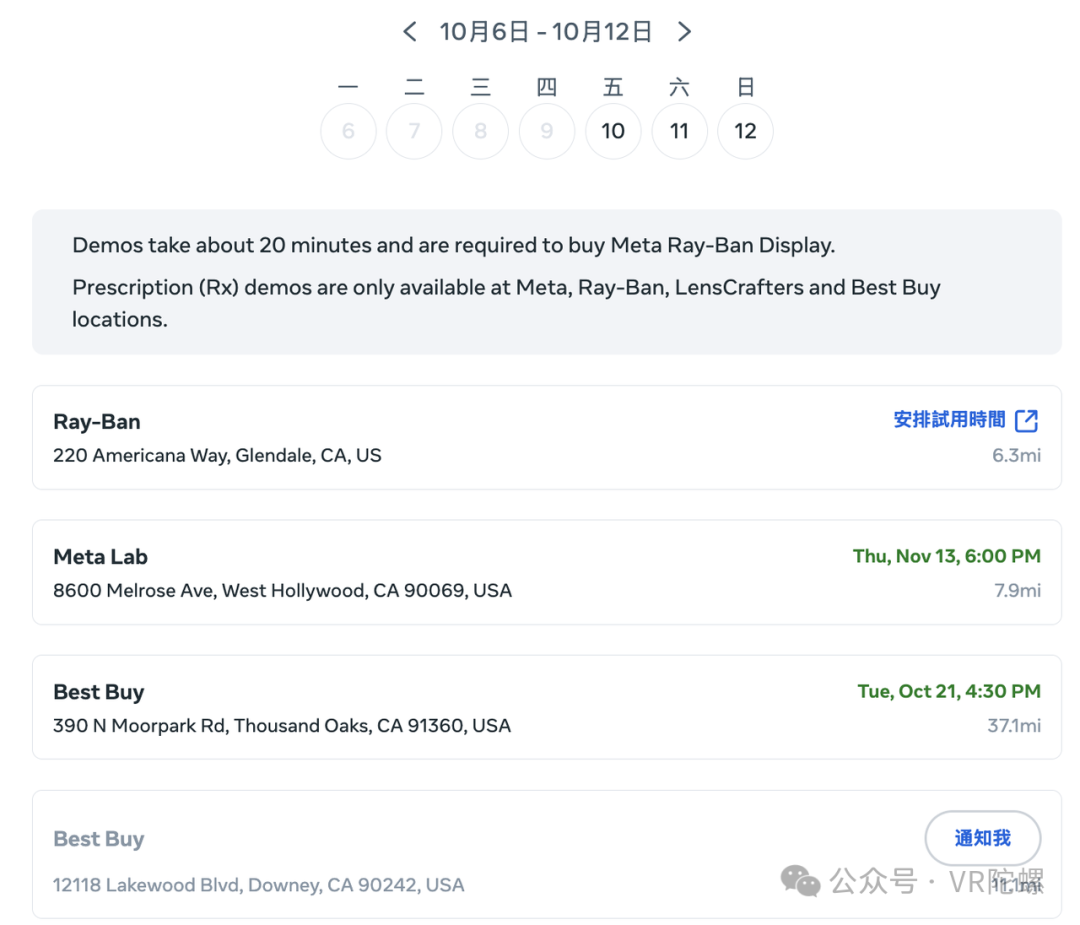
Task: Select Sunday the 12th
Action: pyautogui.click(x=745, y=131)
